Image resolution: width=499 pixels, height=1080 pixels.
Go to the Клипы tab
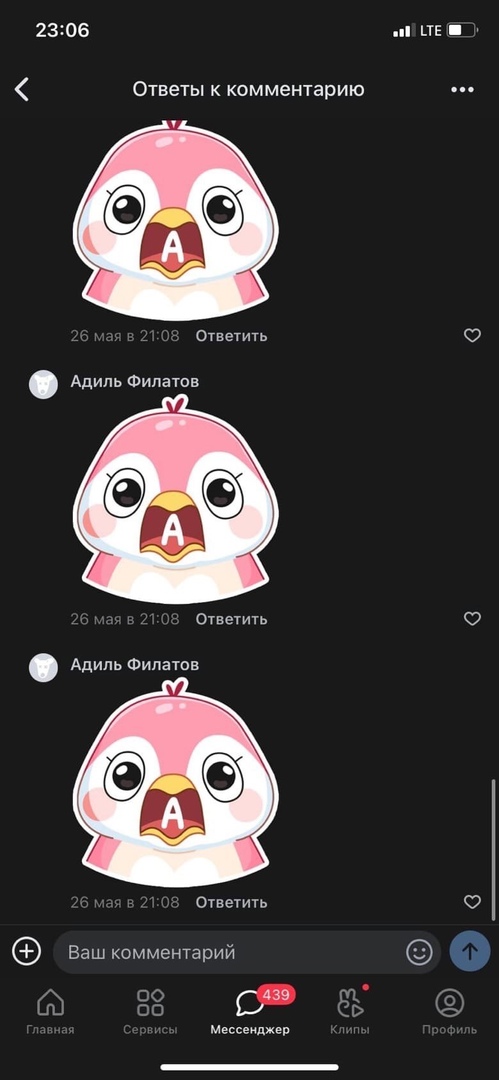tap(349, 1012)
